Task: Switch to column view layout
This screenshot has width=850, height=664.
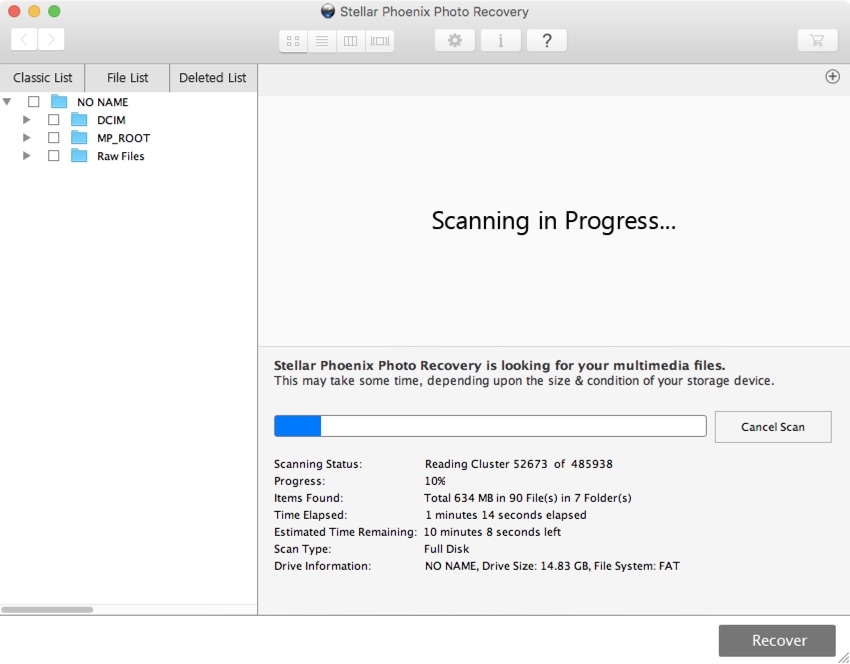Action: pos(351,41)
